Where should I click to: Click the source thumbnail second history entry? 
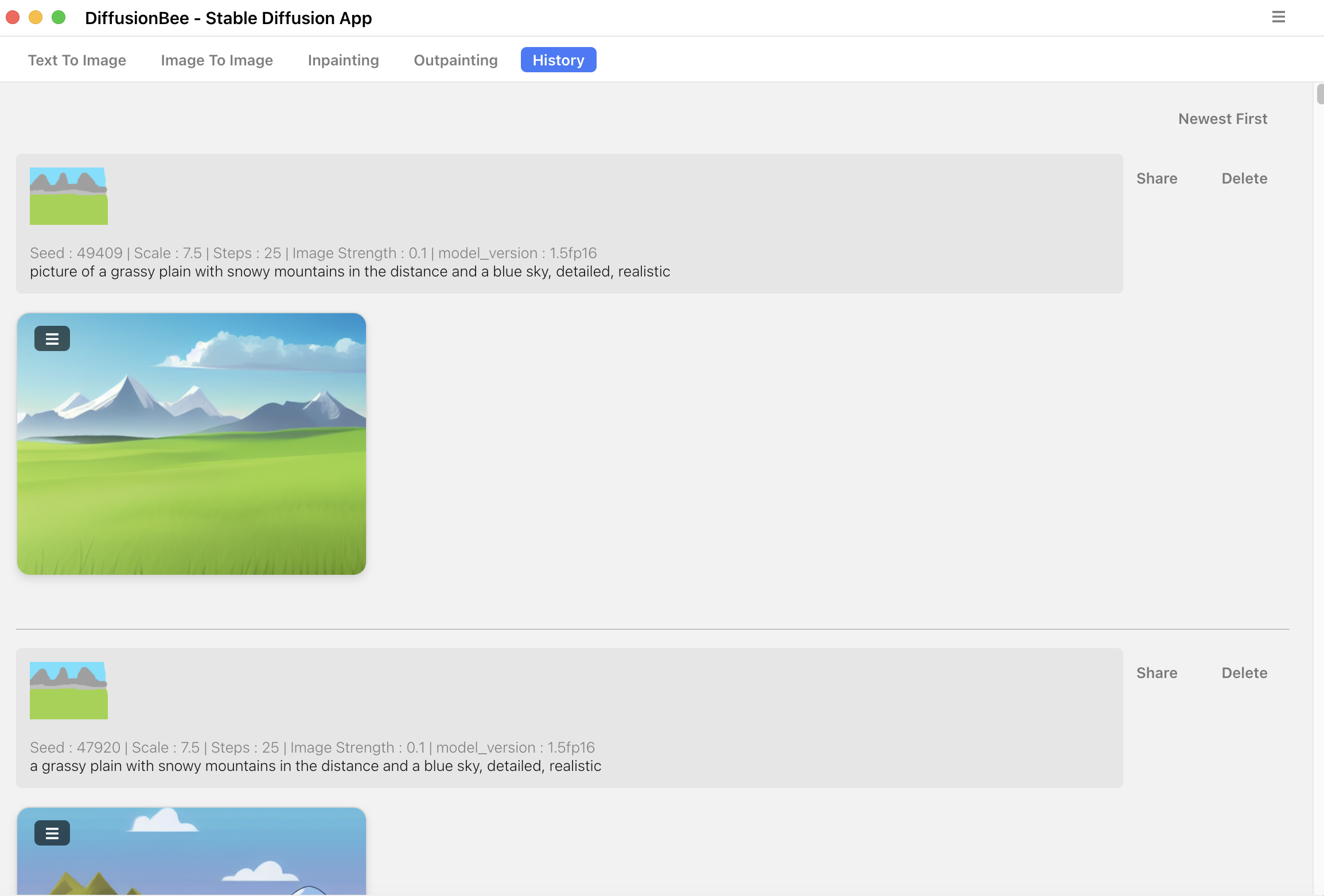68,690
